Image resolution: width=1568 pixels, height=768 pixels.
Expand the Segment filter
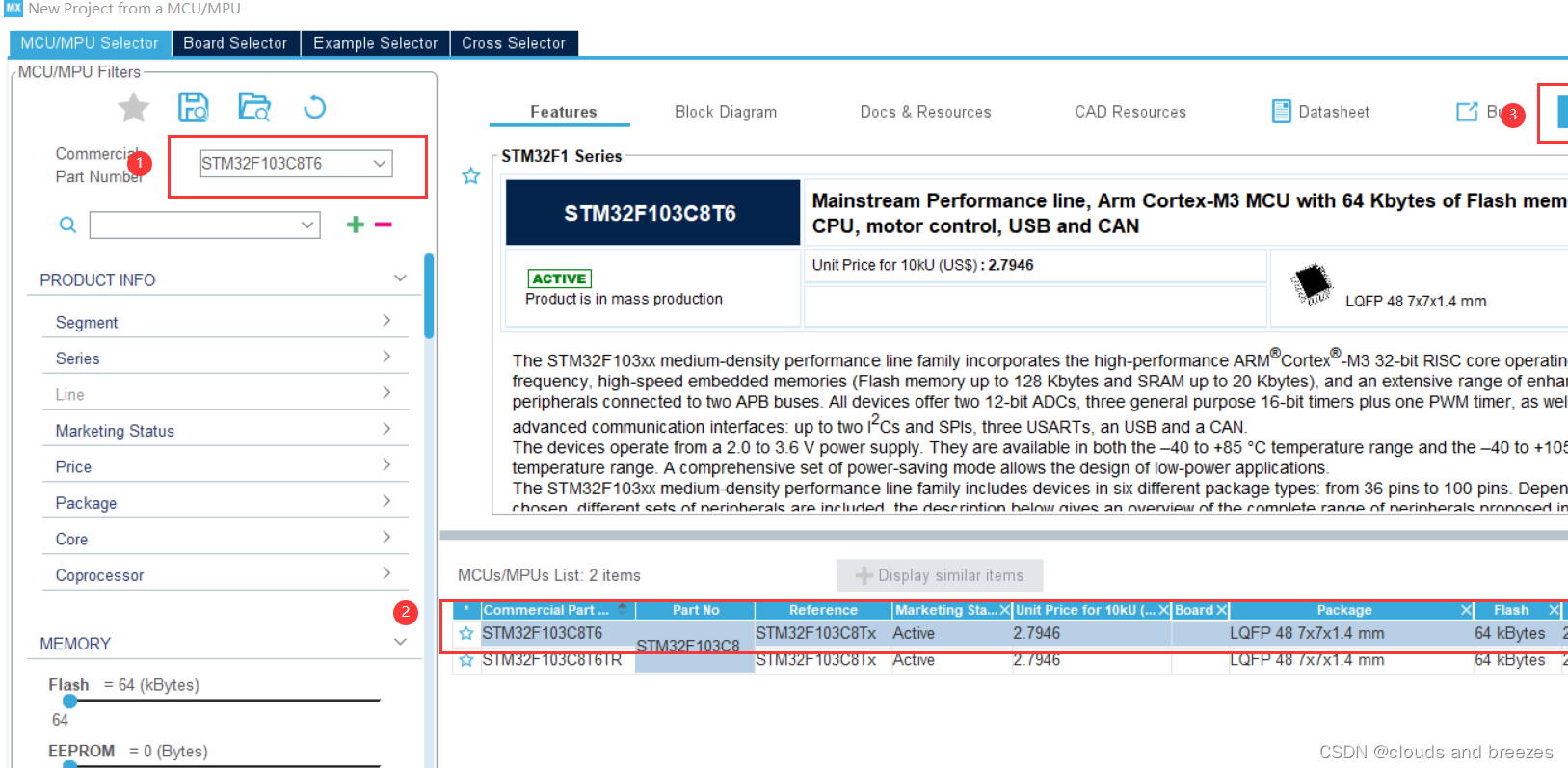386,320
